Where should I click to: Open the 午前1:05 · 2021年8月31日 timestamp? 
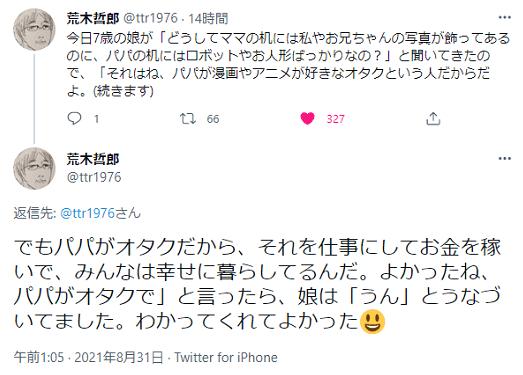point(88,358)
